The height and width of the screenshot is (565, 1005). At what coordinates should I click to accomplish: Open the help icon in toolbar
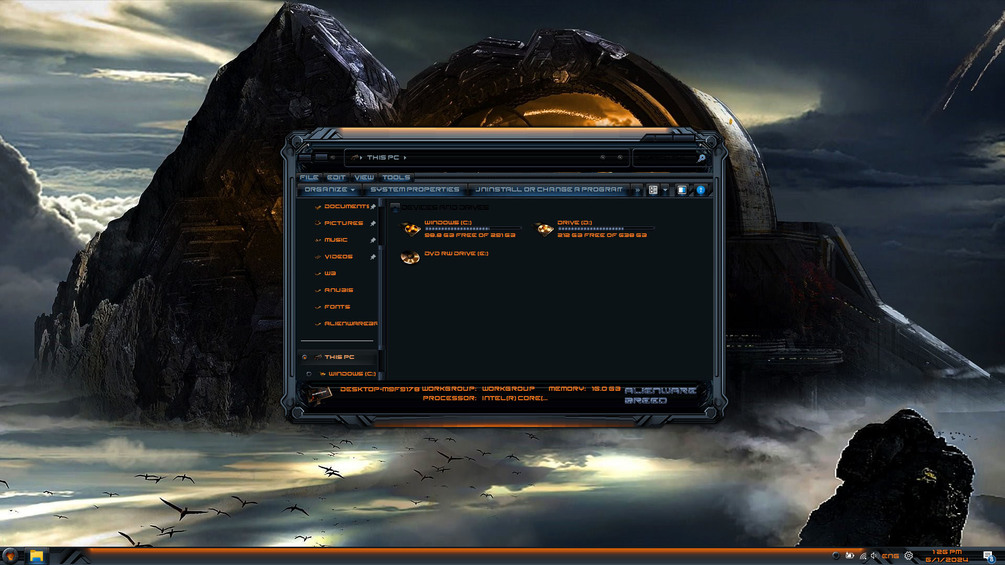point(701,190)
